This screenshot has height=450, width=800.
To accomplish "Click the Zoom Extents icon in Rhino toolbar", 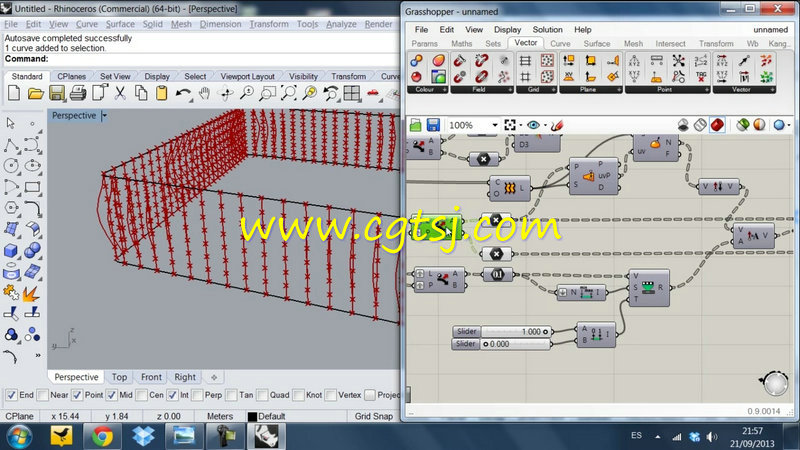I will tap(289, 93).
